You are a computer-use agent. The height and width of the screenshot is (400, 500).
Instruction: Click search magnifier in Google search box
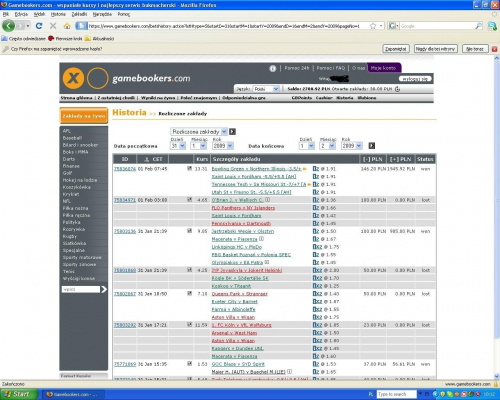pyautogui.click(x=478, y=26)
